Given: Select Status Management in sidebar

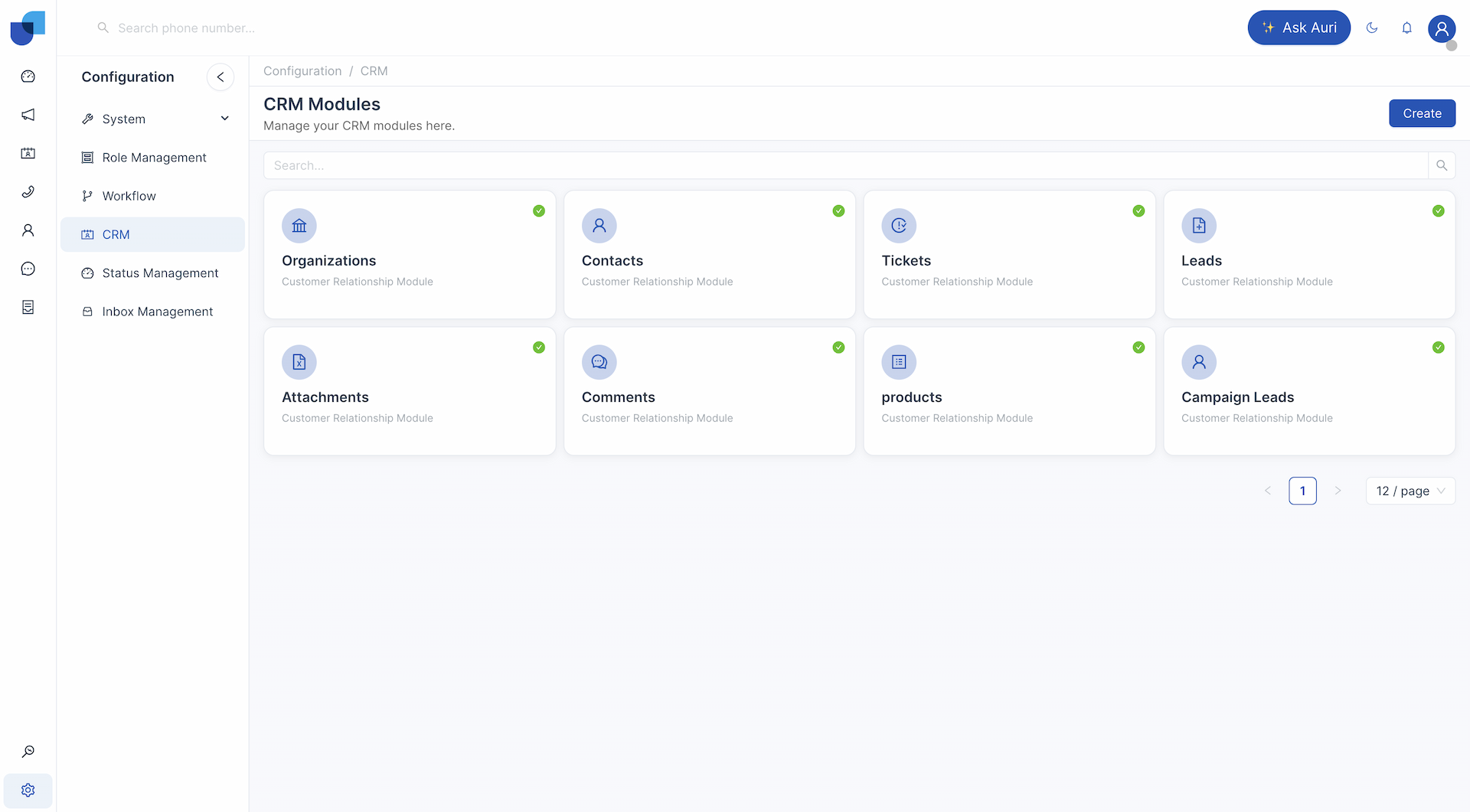Looking at the screenshot, I should (x=153, y=273).
